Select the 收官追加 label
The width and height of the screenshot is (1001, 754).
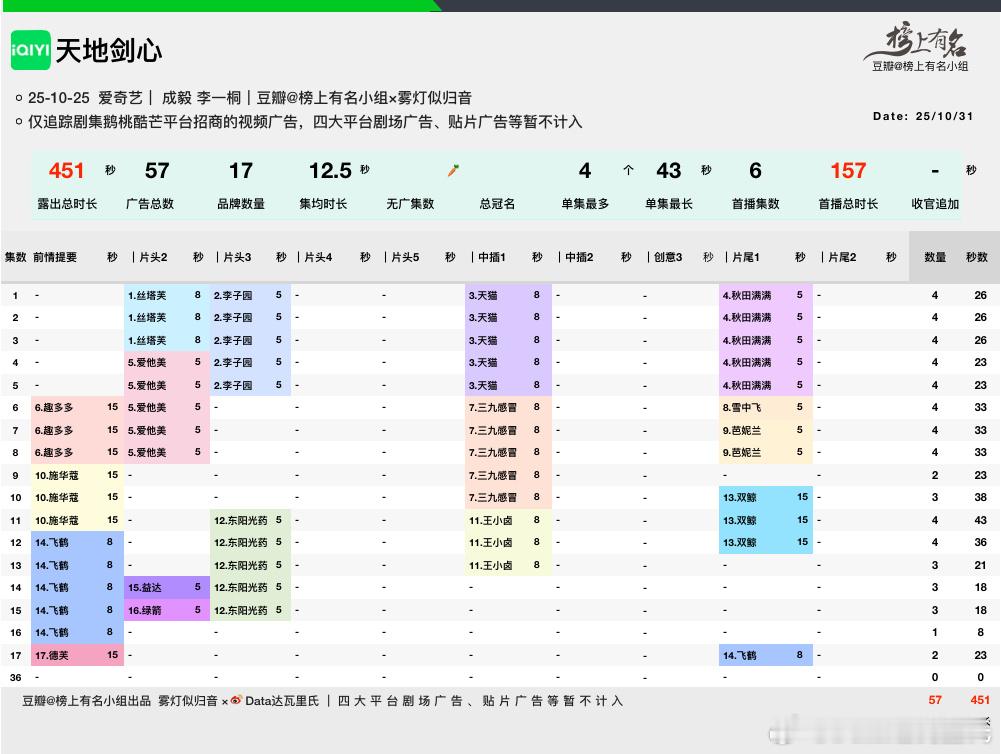(935, 204)
